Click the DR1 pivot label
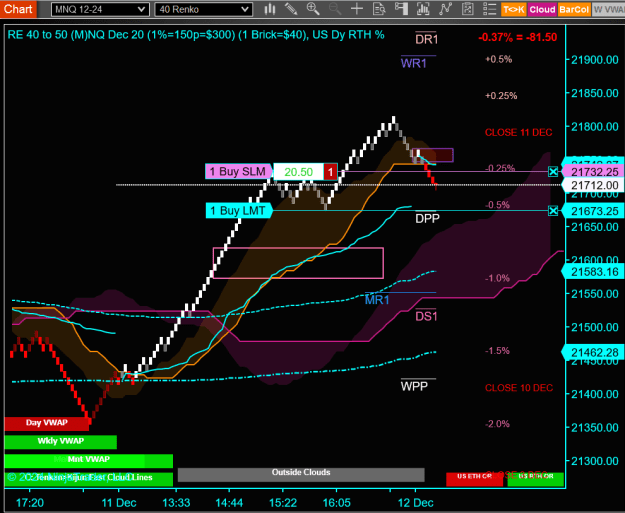The height and width of the screenshot is (513, 625). pos(426,39)
